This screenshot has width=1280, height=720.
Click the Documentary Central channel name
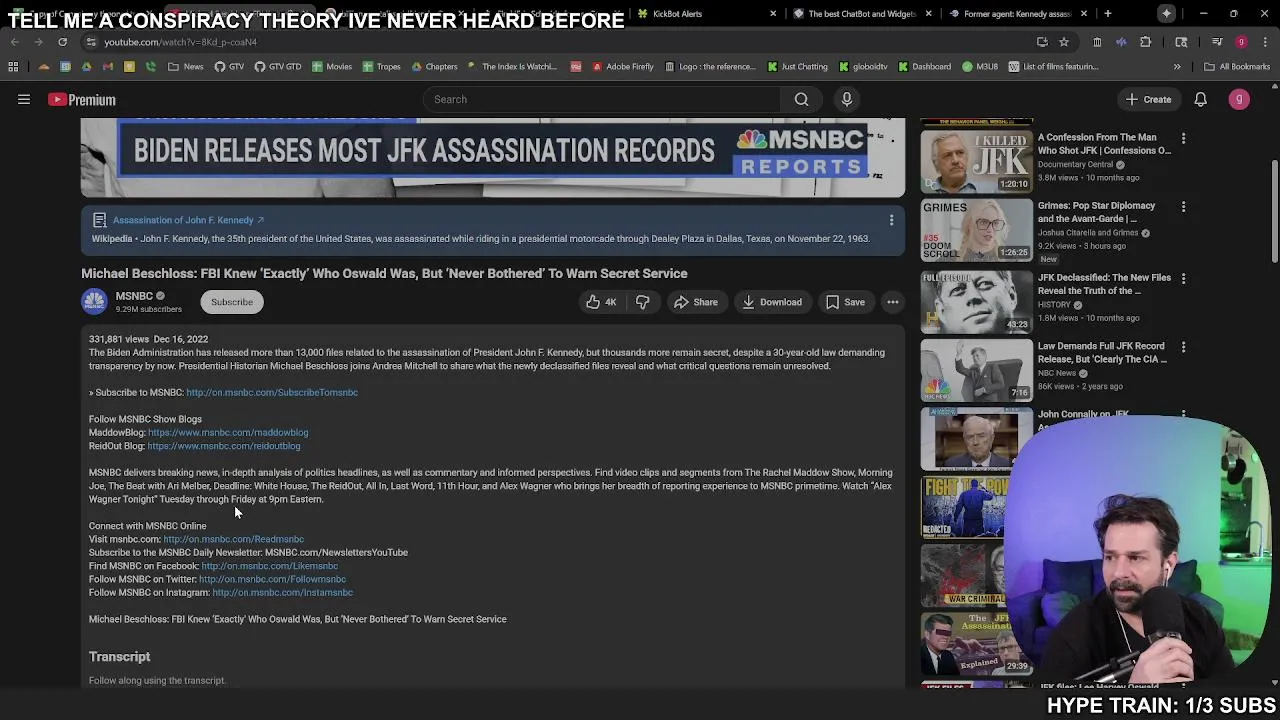(x=1075, y=164)
